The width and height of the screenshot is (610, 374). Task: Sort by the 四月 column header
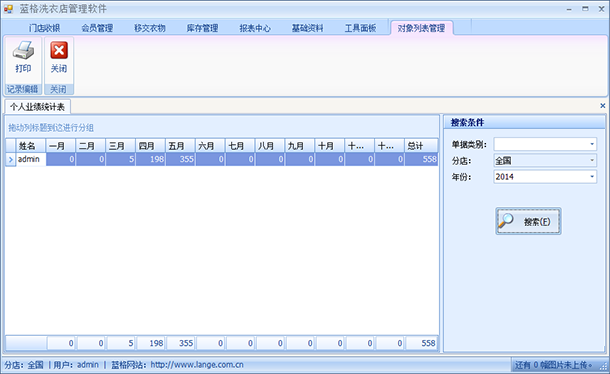(151, 146)
